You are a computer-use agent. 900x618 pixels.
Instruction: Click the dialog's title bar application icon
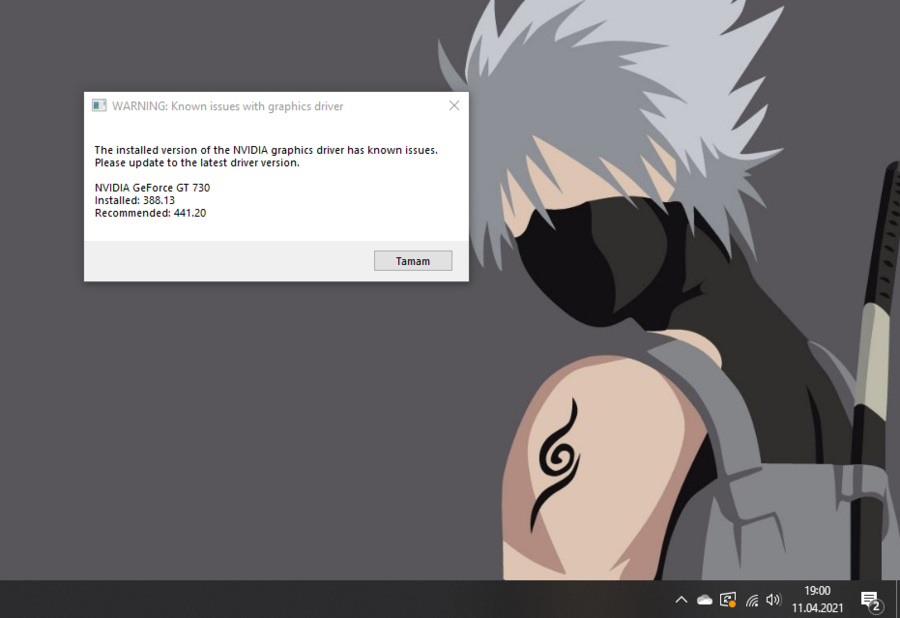pyautogui.click(x=99, y=106)
